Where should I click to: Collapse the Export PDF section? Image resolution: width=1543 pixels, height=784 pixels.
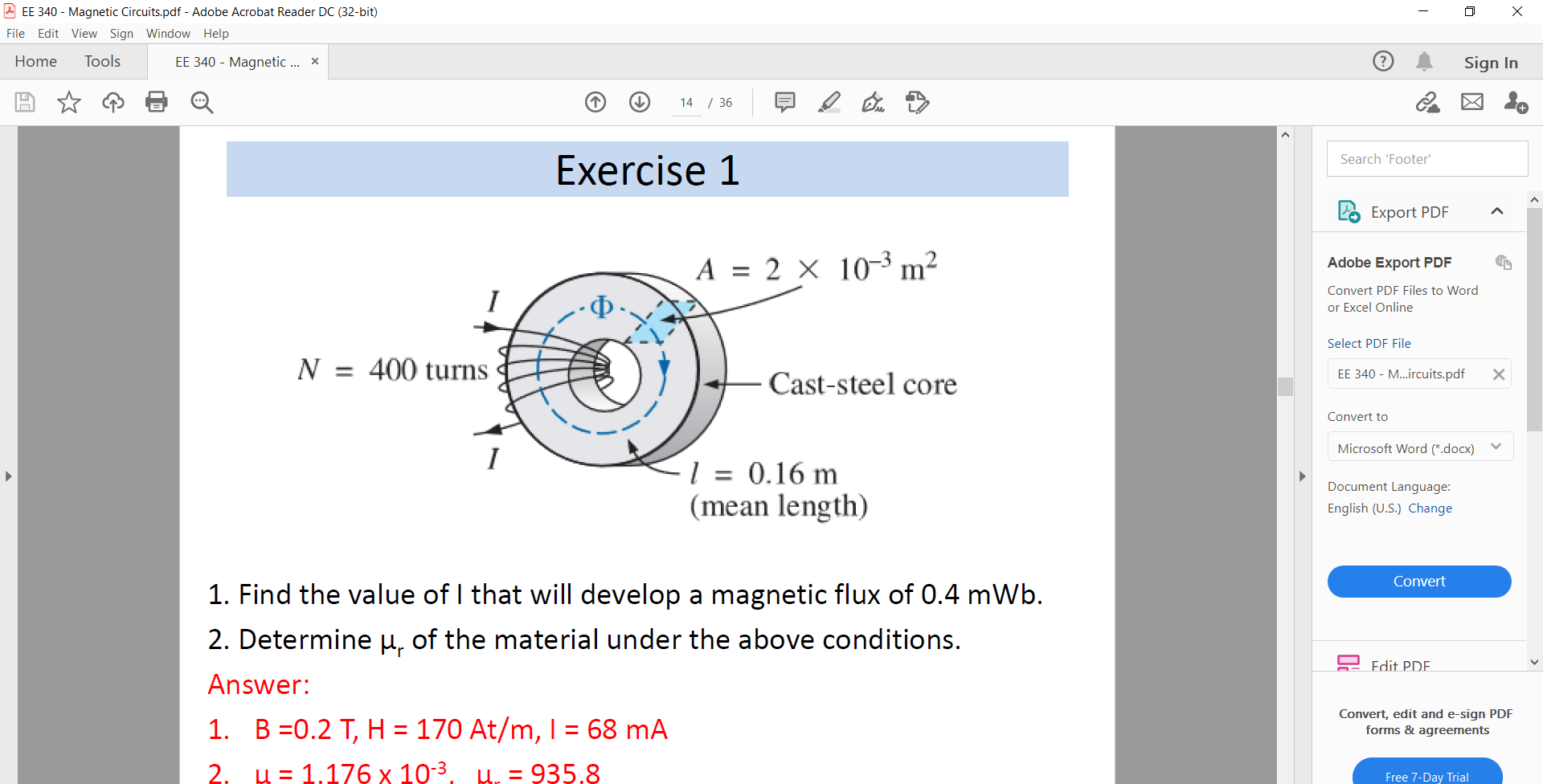tap(1498, 210)
